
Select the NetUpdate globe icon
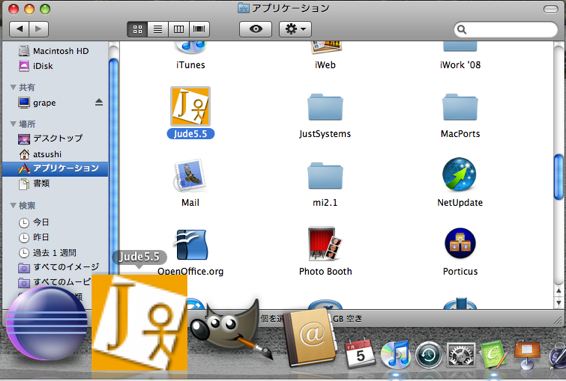click(459, 174)
